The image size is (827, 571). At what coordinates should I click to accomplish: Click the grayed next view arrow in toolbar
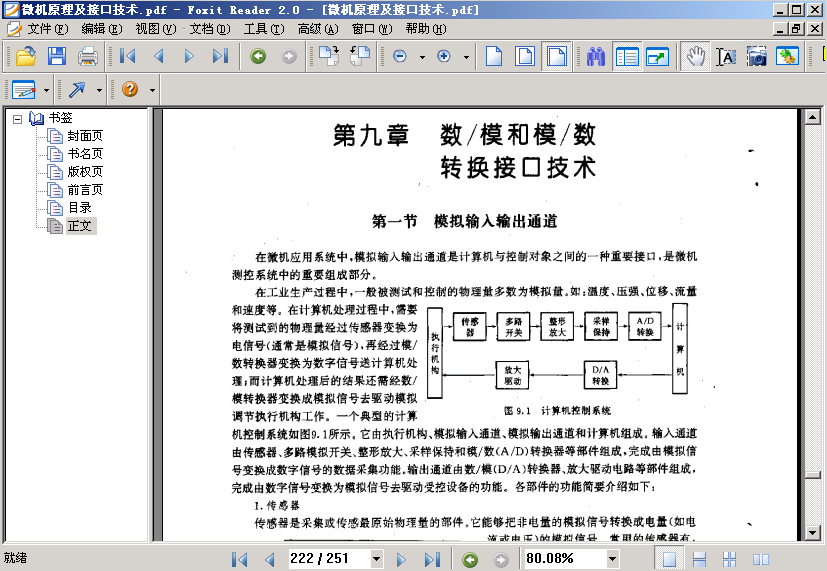point(289,56)
